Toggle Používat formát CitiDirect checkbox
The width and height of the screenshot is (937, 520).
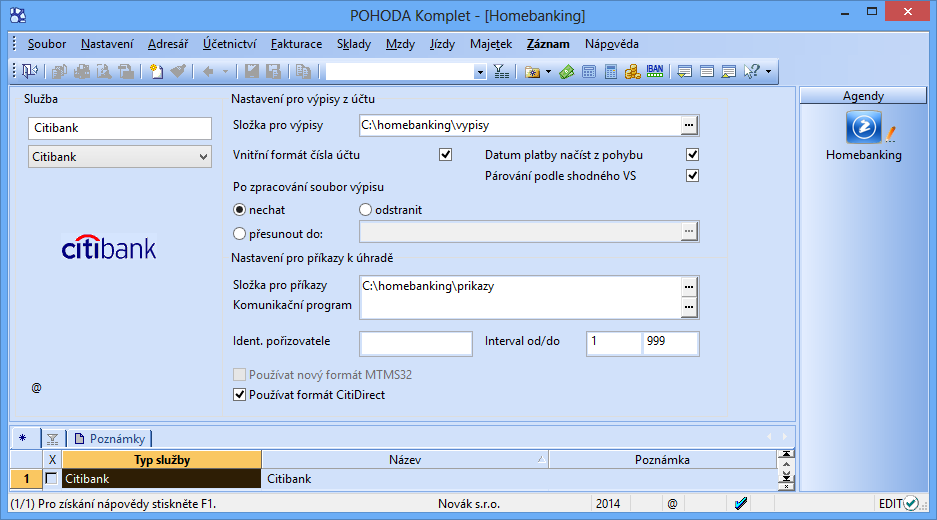point(240,394)
